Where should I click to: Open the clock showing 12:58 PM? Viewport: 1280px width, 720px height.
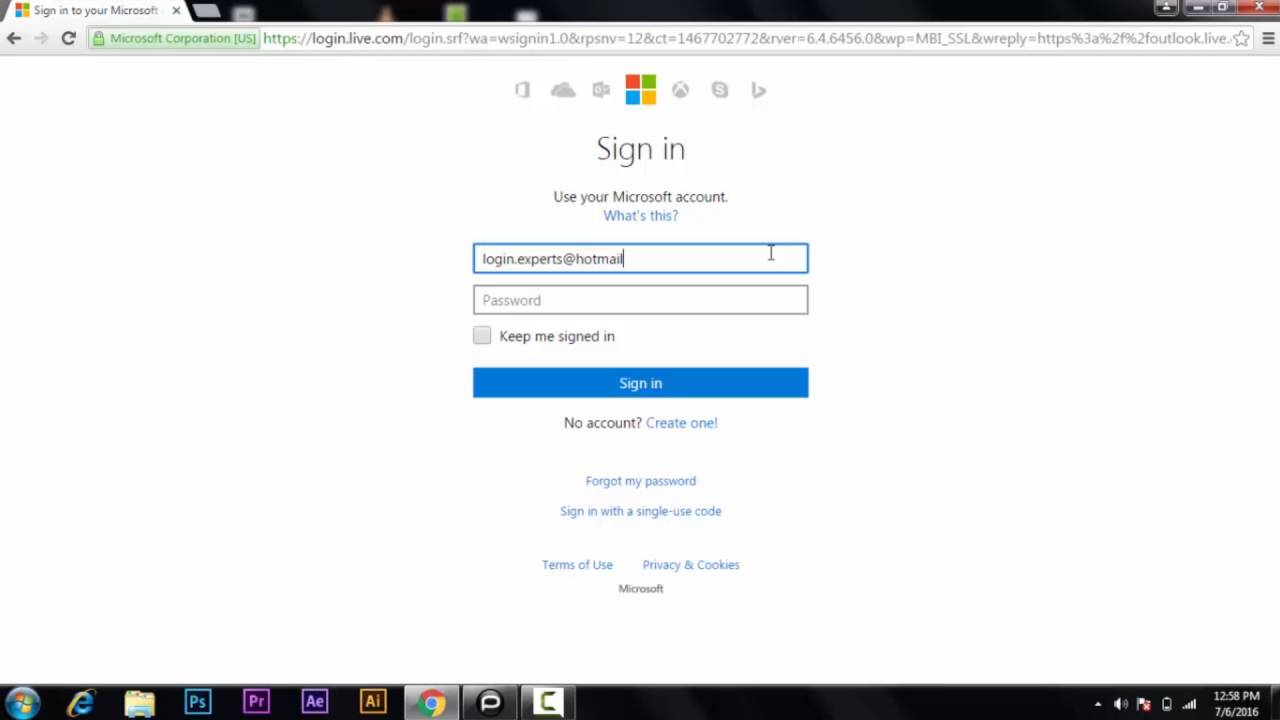(1236, 703)
